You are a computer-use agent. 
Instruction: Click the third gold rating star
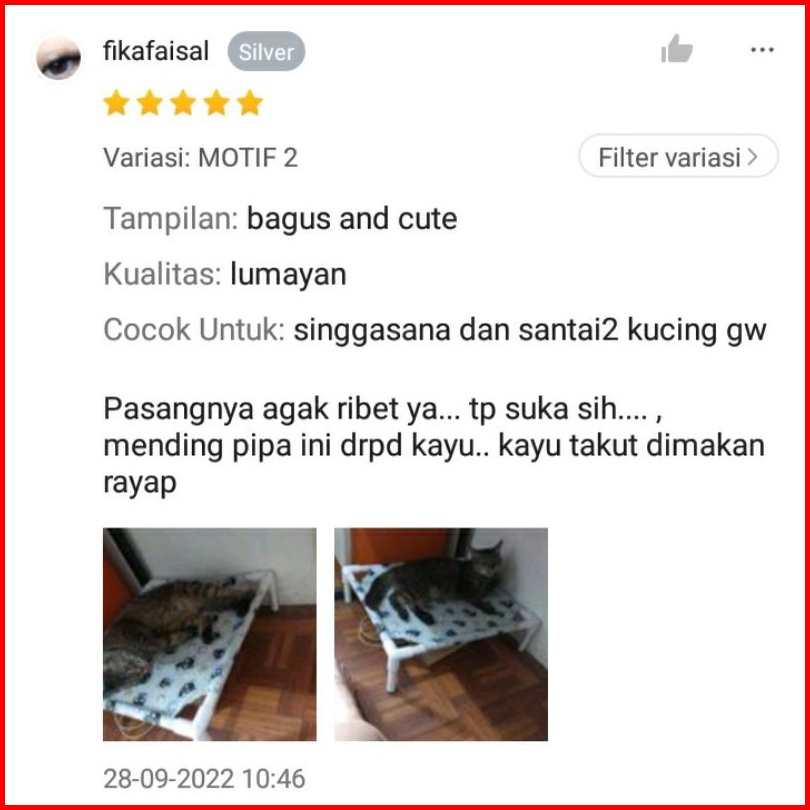click(x=183, y=102)
